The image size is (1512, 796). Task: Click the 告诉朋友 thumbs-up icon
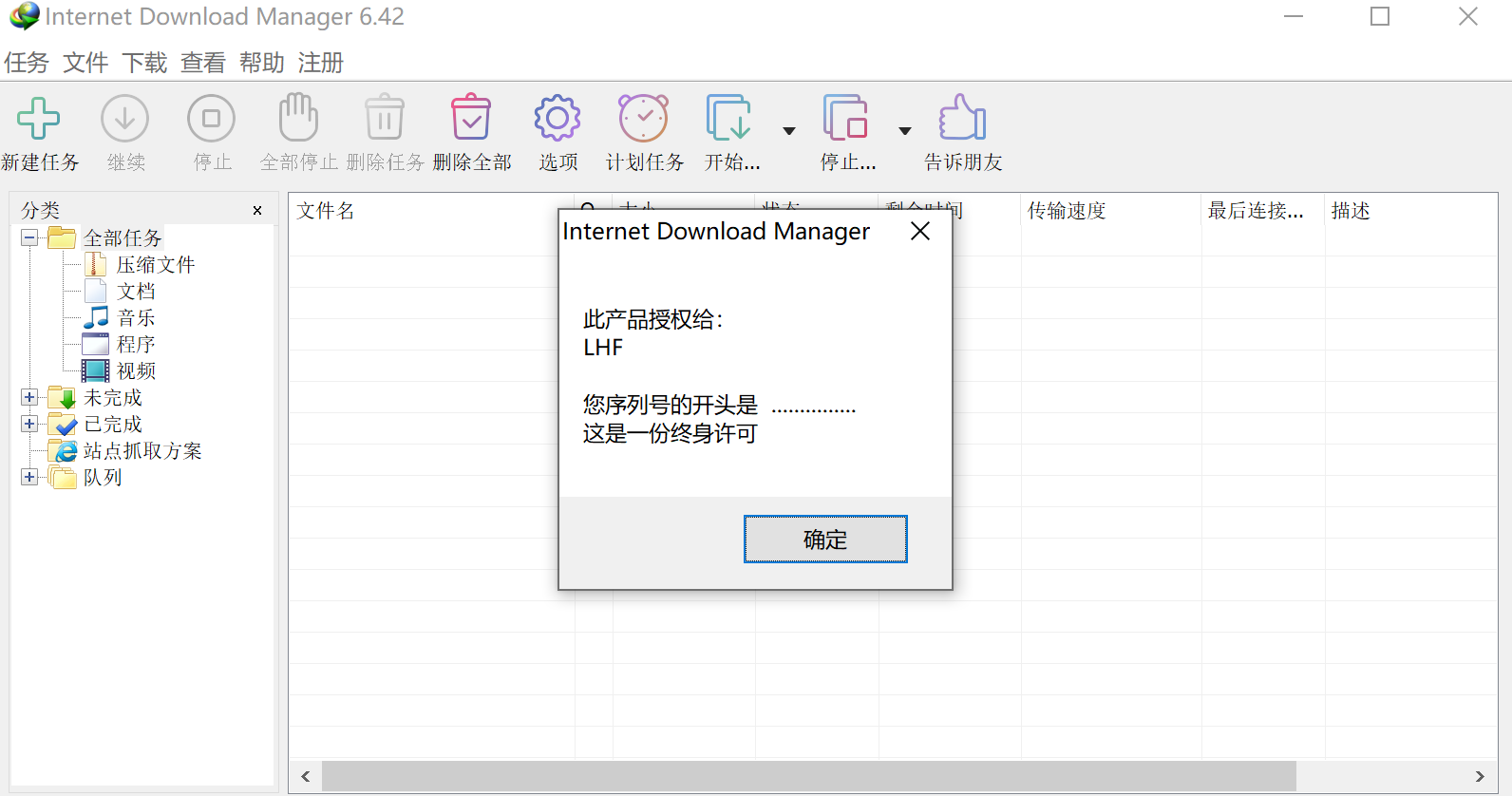click(962, 119)
